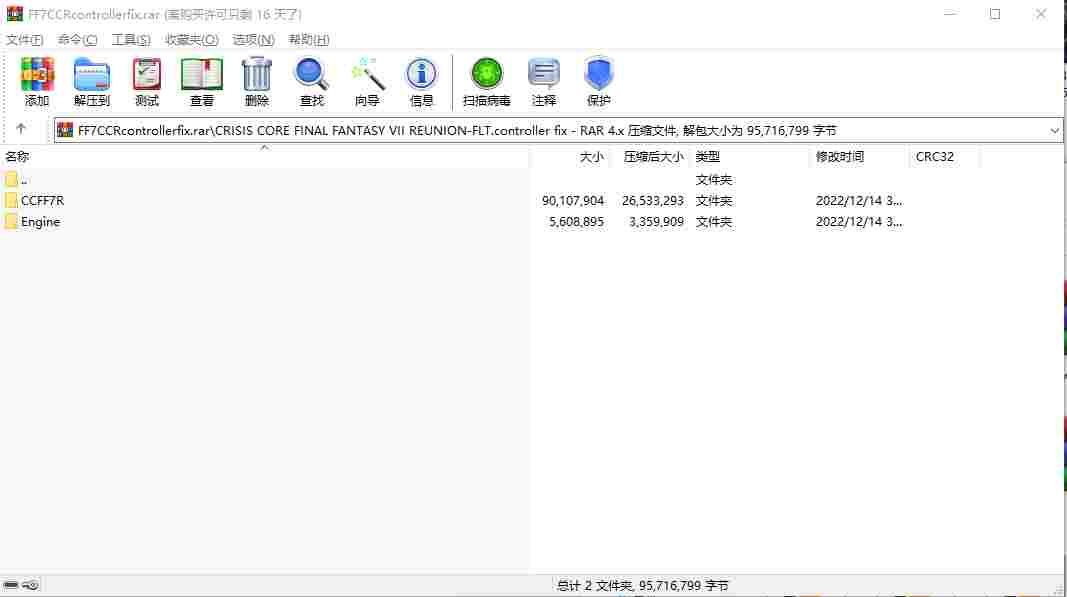Open the 工具(S) menu

[131, 39]
